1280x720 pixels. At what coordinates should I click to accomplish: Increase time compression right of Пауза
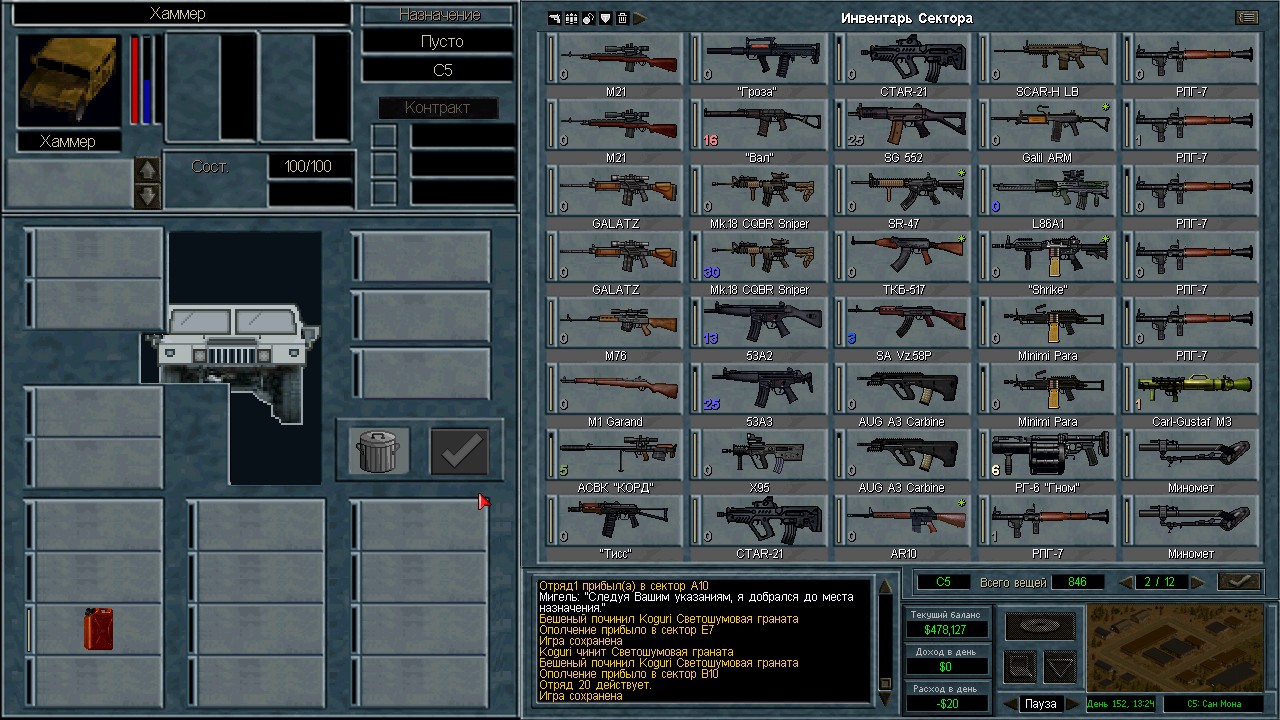[x=1072, y=704]
